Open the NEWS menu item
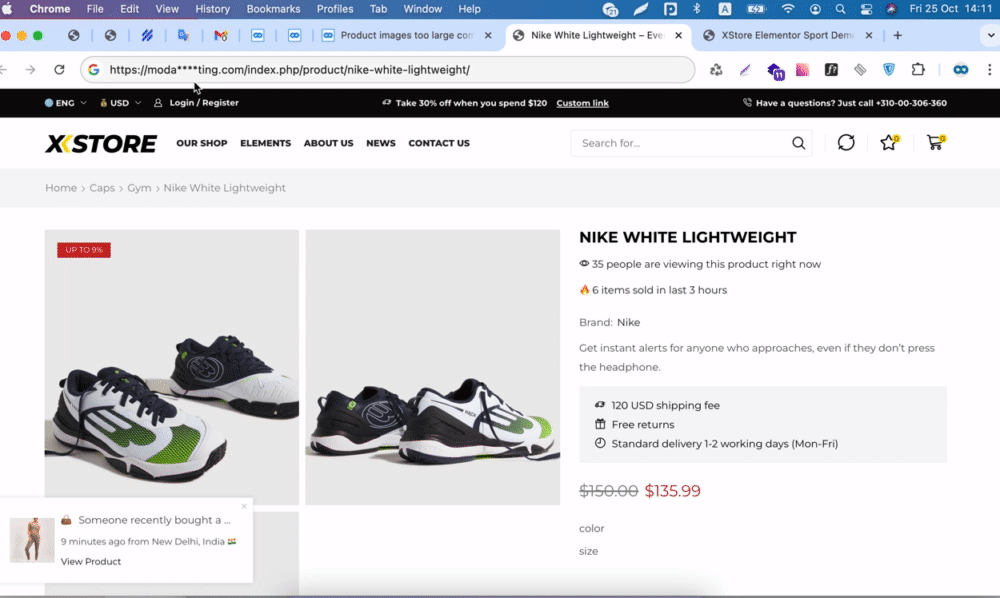This screenshot has width=1000, height=598. click(381, 143)
